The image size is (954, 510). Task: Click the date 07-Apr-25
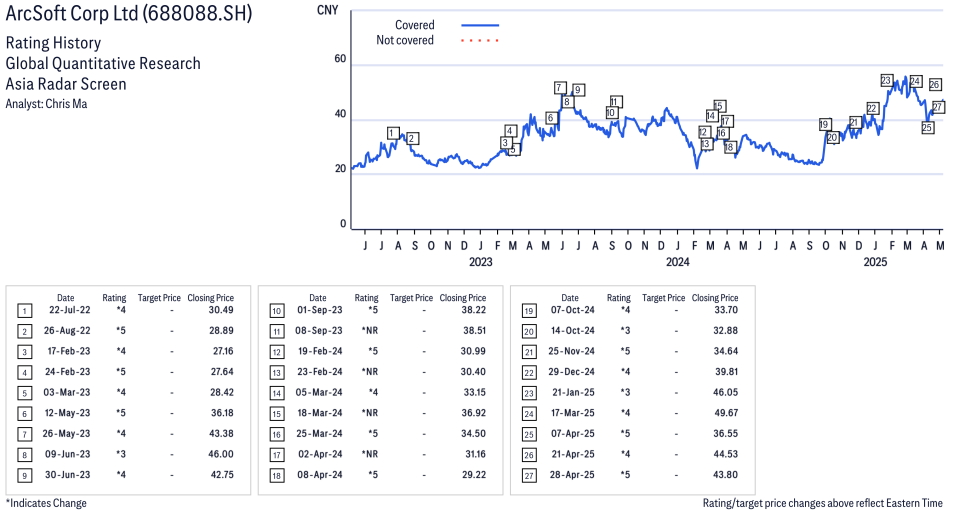point(573,434)
